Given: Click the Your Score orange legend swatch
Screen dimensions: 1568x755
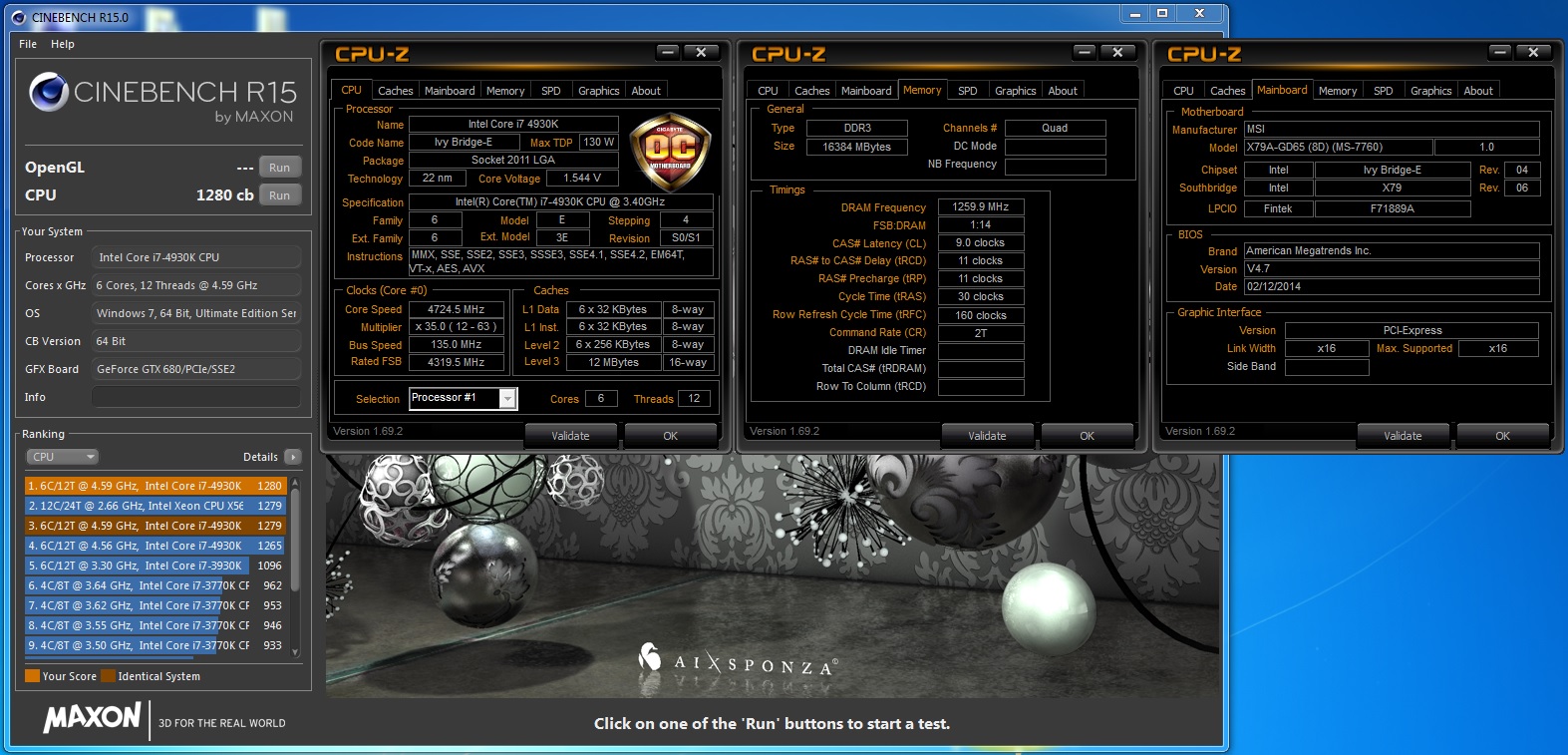Looking at the screenshot, I should pyautogui.click(x=32, y=676).
